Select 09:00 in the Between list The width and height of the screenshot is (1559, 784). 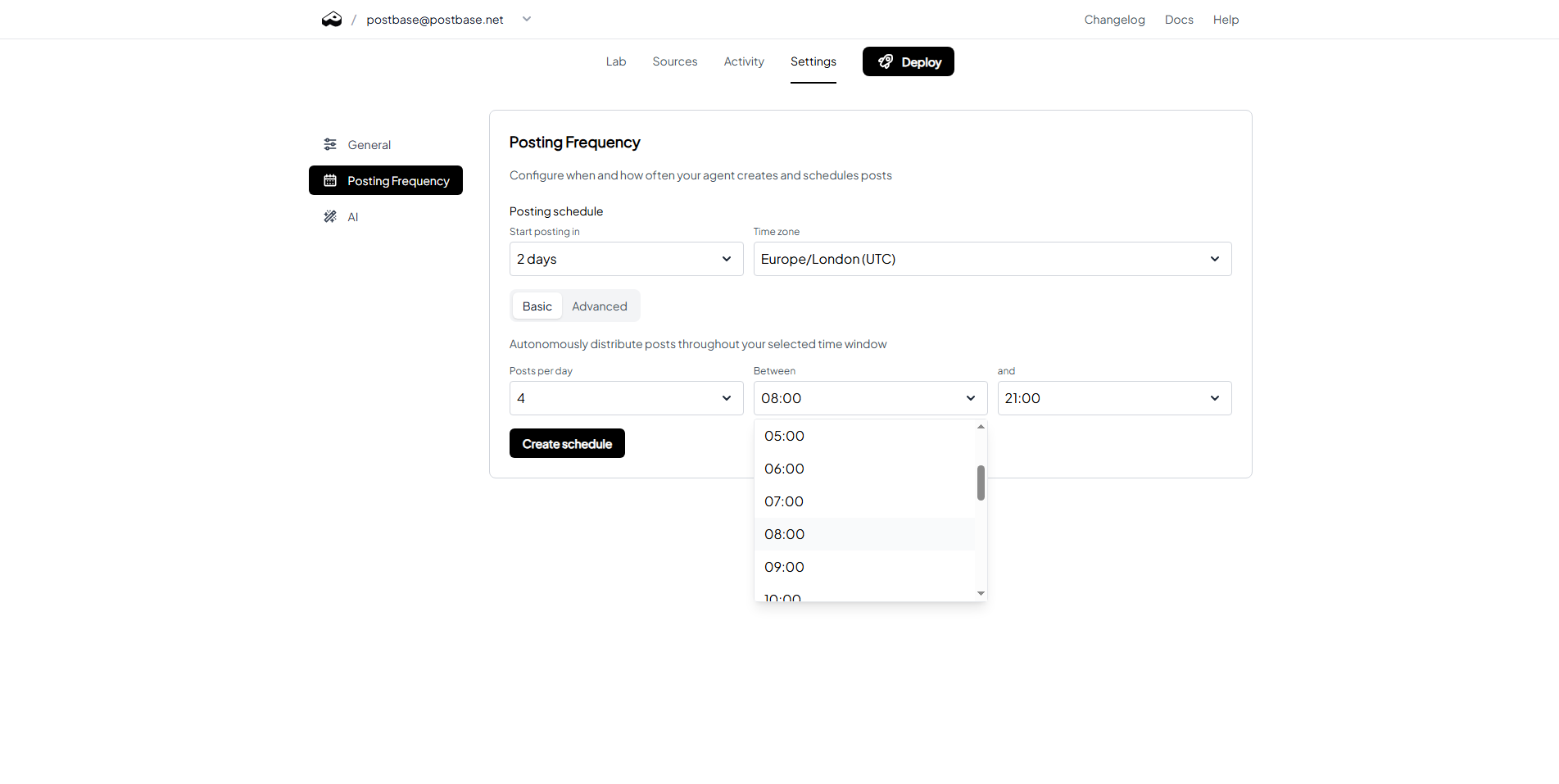click(x=784, y=567)
